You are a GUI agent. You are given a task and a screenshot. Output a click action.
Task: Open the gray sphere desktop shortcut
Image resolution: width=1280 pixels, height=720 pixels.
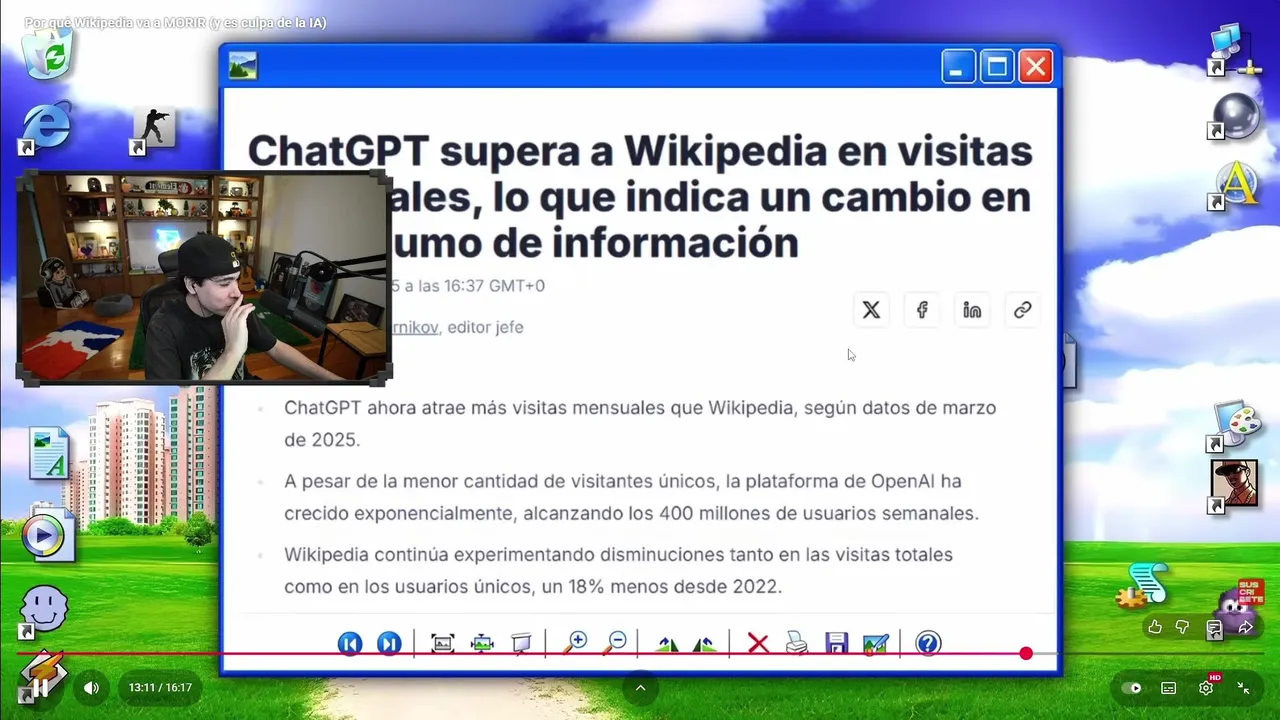tap(1235, 116)
